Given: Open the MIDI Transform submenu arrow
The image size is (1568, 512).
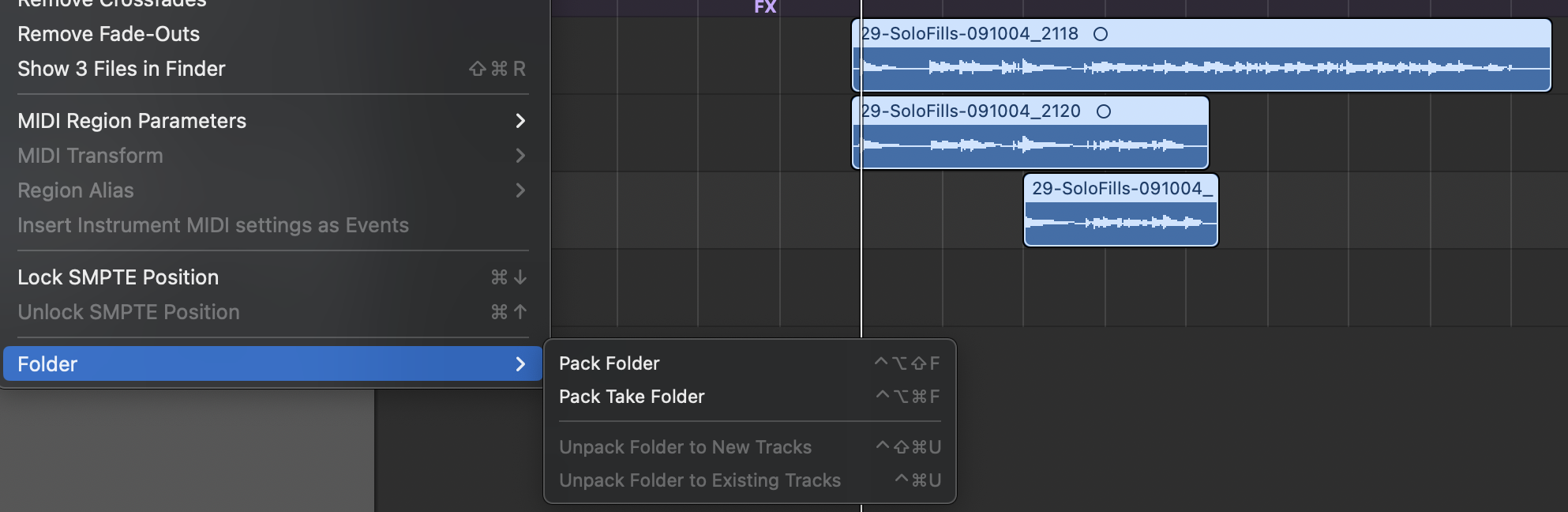Looking at the screenshot, I should pos(520,156).
